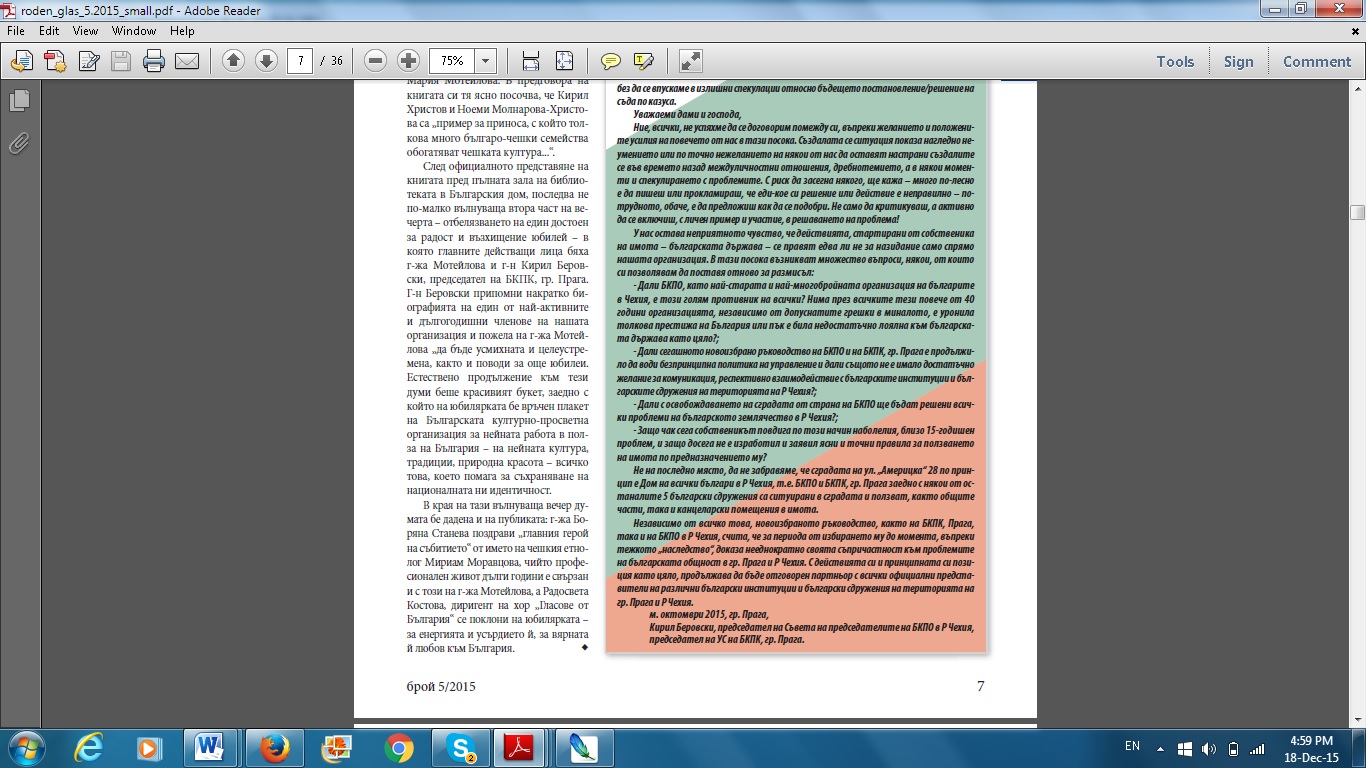The width and height of the screenshot is (1366, 768).
Task: Show hidden system tray icons
Action: (1161, 747)
